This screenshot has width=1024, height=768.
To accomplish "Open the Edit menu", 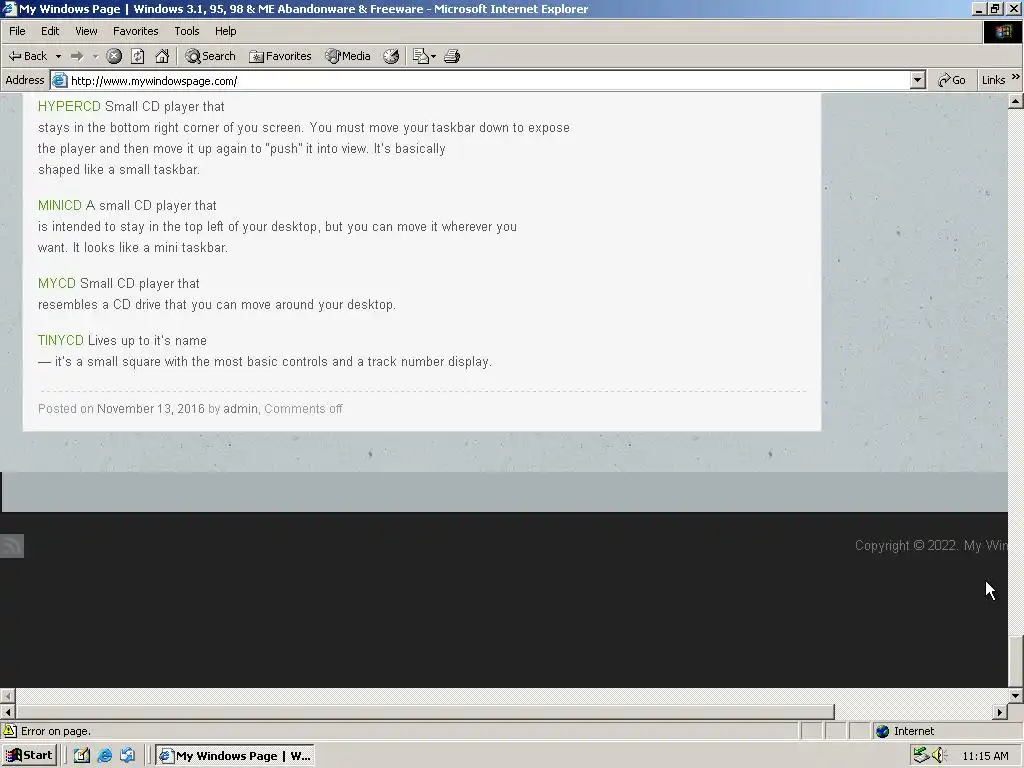I will (x=50, y=31).
